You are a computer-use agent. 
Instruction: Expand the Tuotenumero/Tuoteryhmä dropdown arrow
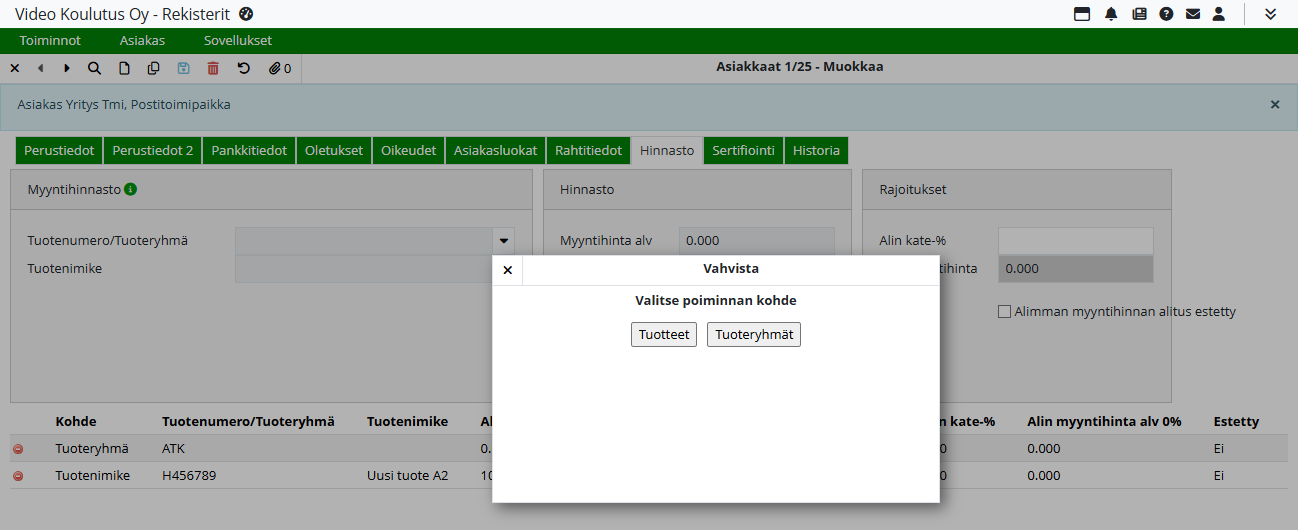click(503, 241)
